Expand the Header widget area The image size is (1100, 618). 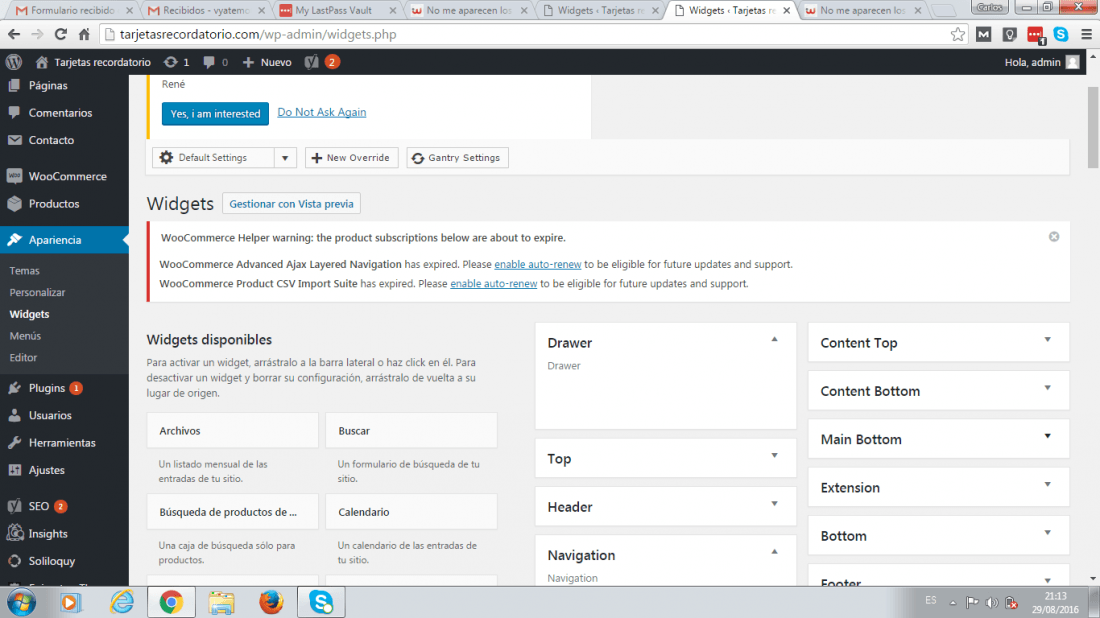[x=774, y=504]
